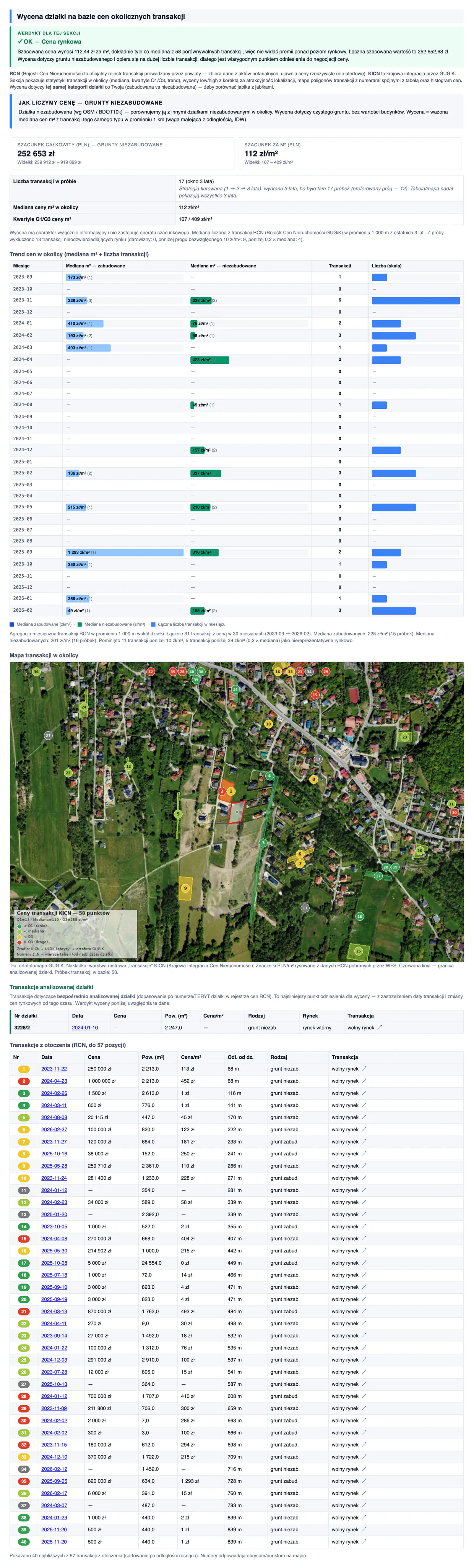Open the 2024-08-08 date link
Image resolution: width=474 pixels, height=1568 pixels.
click(x=54, y=1118)
